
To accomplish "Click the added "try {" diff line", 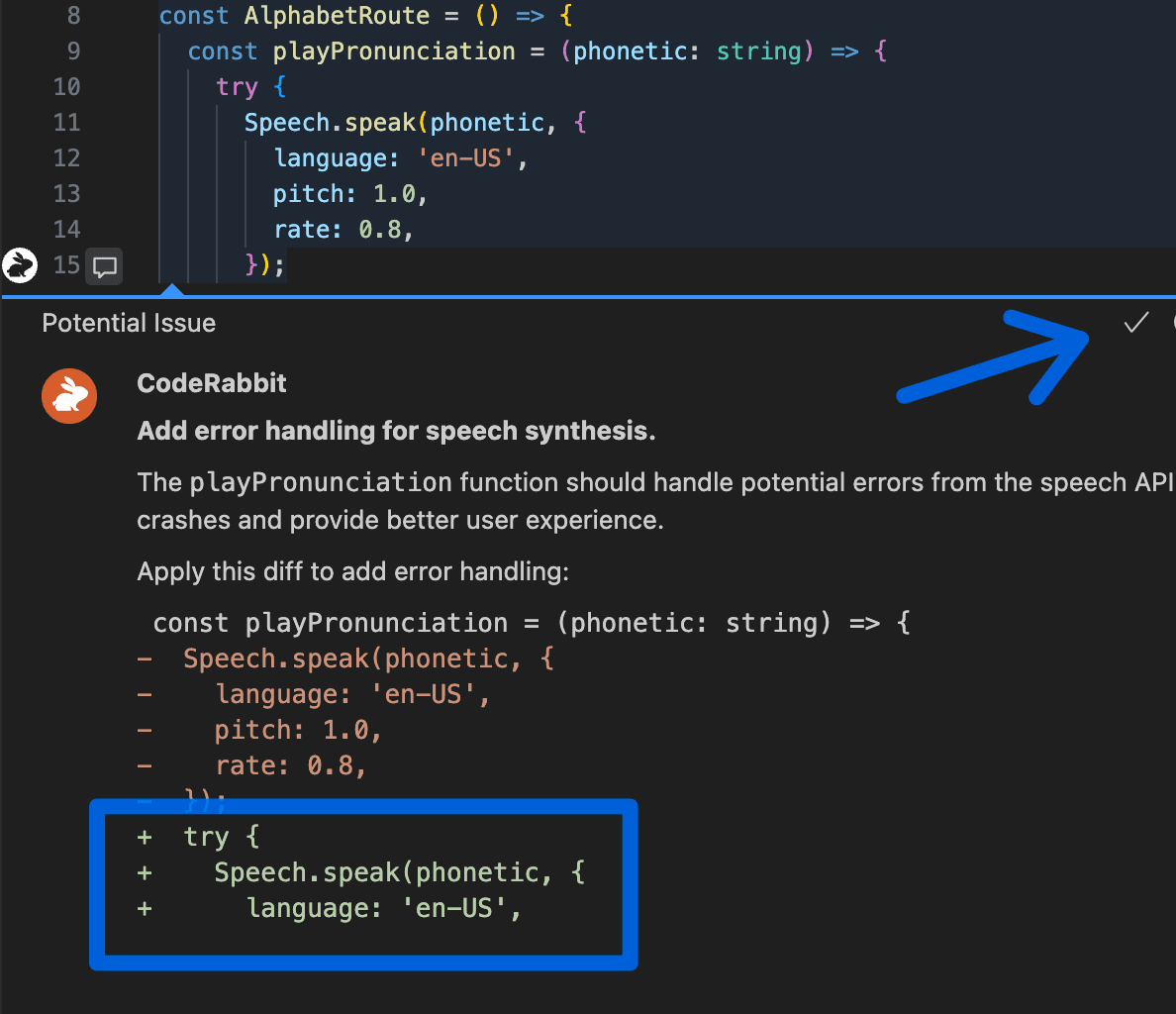I will coord(222,837).
